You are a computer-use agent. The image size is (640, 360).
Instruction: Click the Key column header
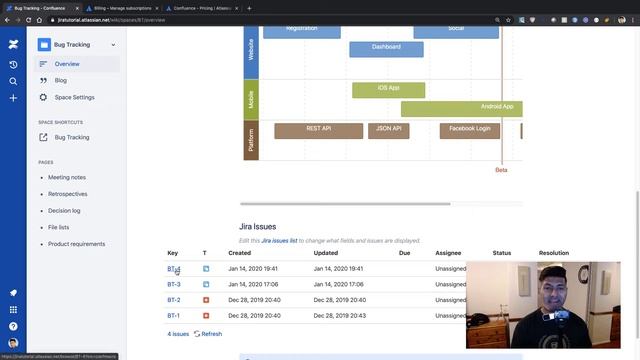click(x=173, y=253)
